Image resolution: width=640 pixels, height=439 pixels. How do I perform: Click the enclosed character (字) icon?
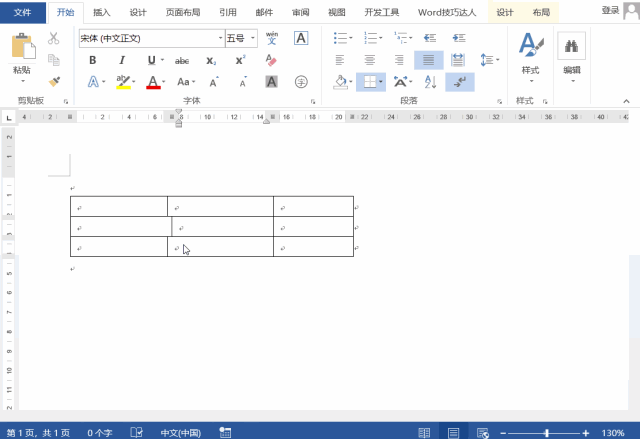pyautogui.click(x=301, y=82)
